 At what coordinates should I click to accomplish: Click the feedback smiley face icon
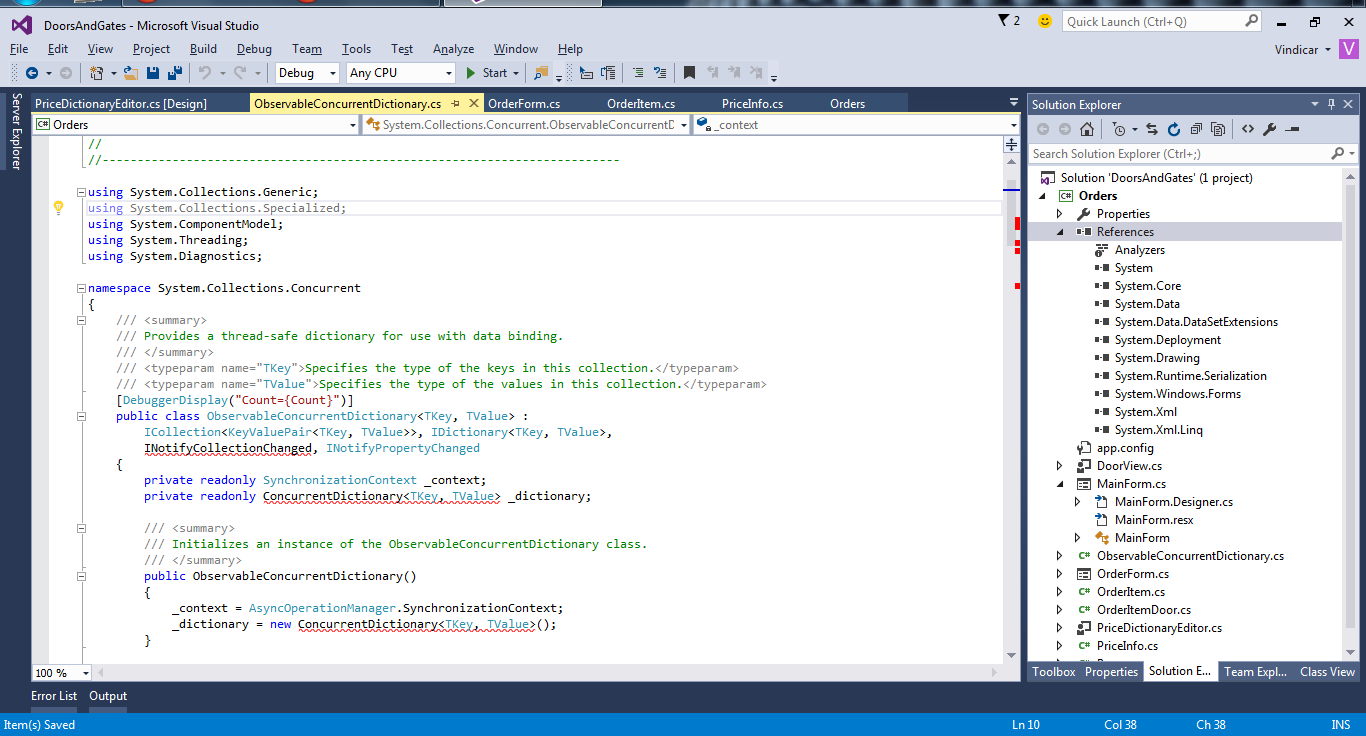[x=1045, y=21]
